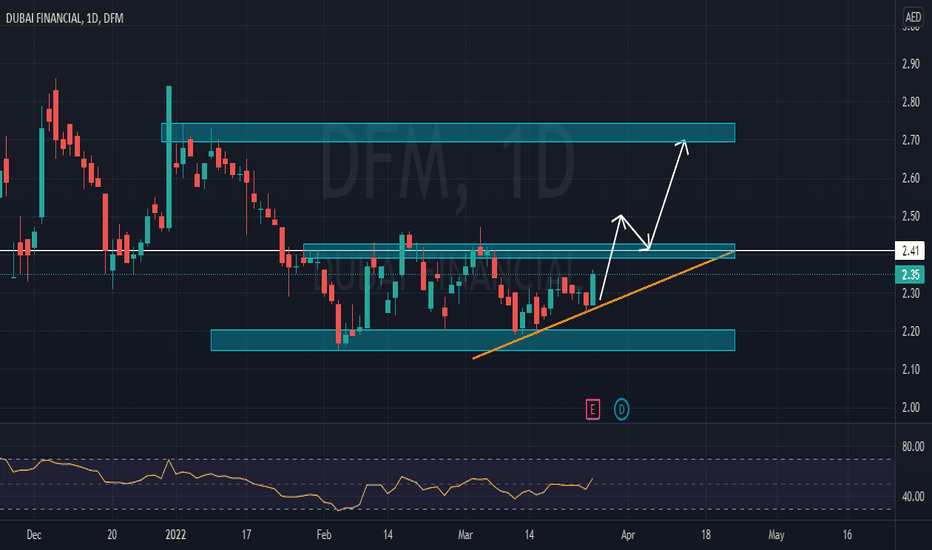The image size is (932, 550).
Task: Click the 2.60 price axis label
Action: [x=911, y=178]
